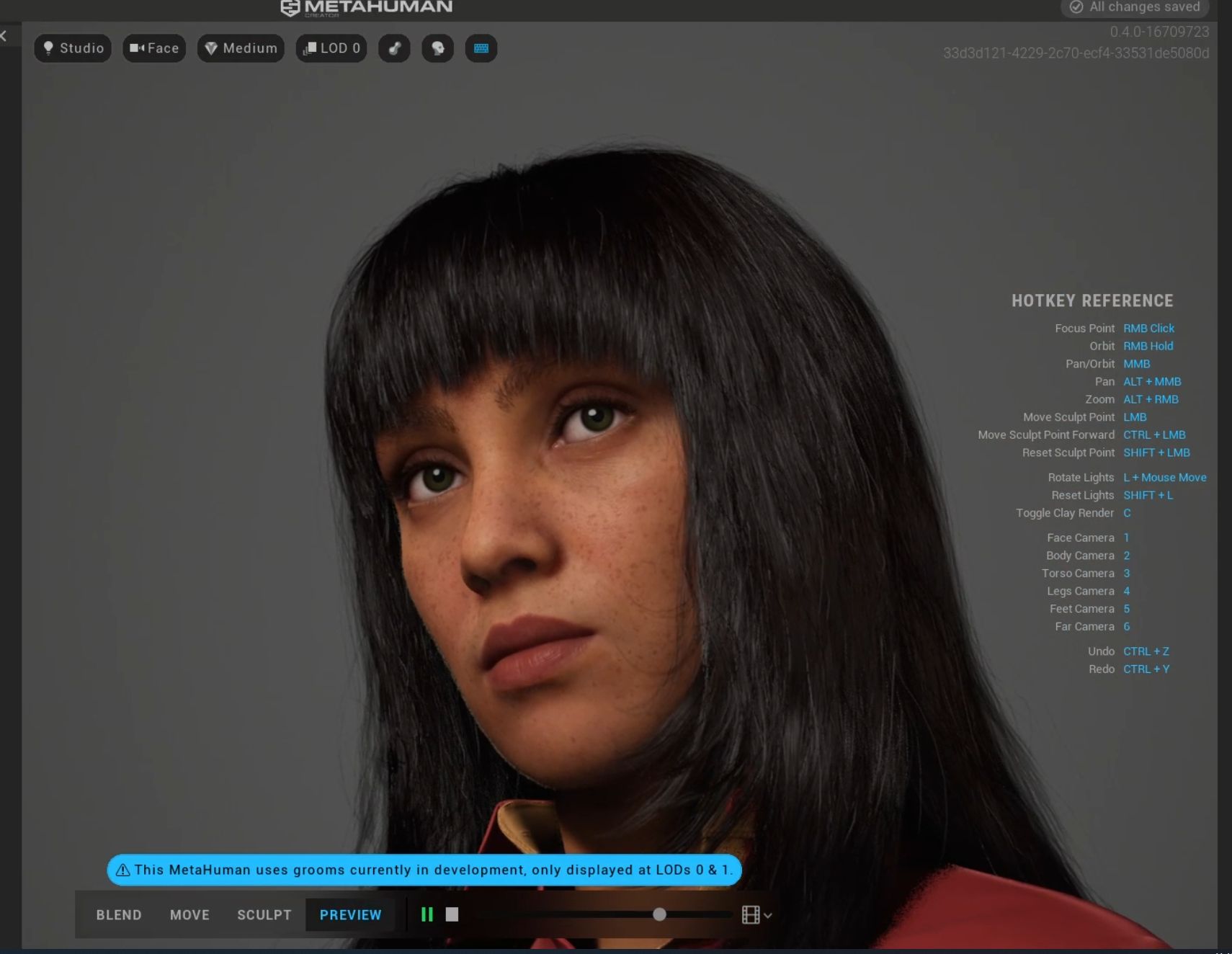Open the Studio lighting environment menu

73,48
